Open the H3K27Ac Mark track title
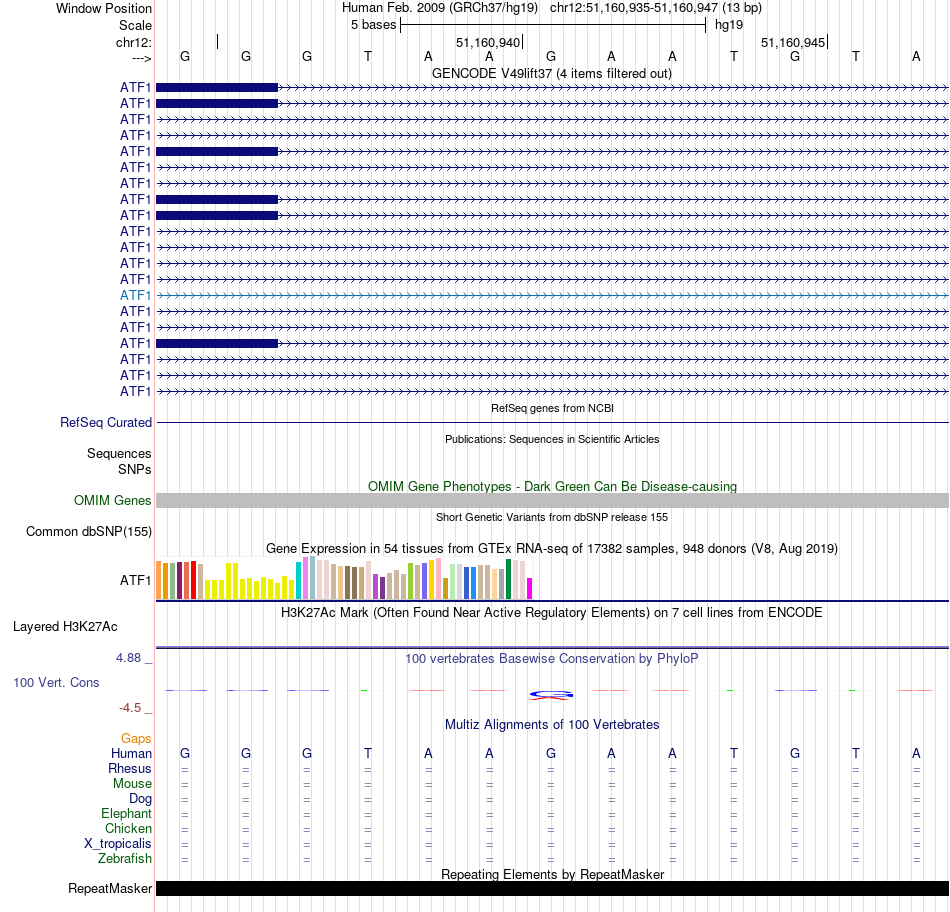This screenshot has width=950, height=912. 551,613
